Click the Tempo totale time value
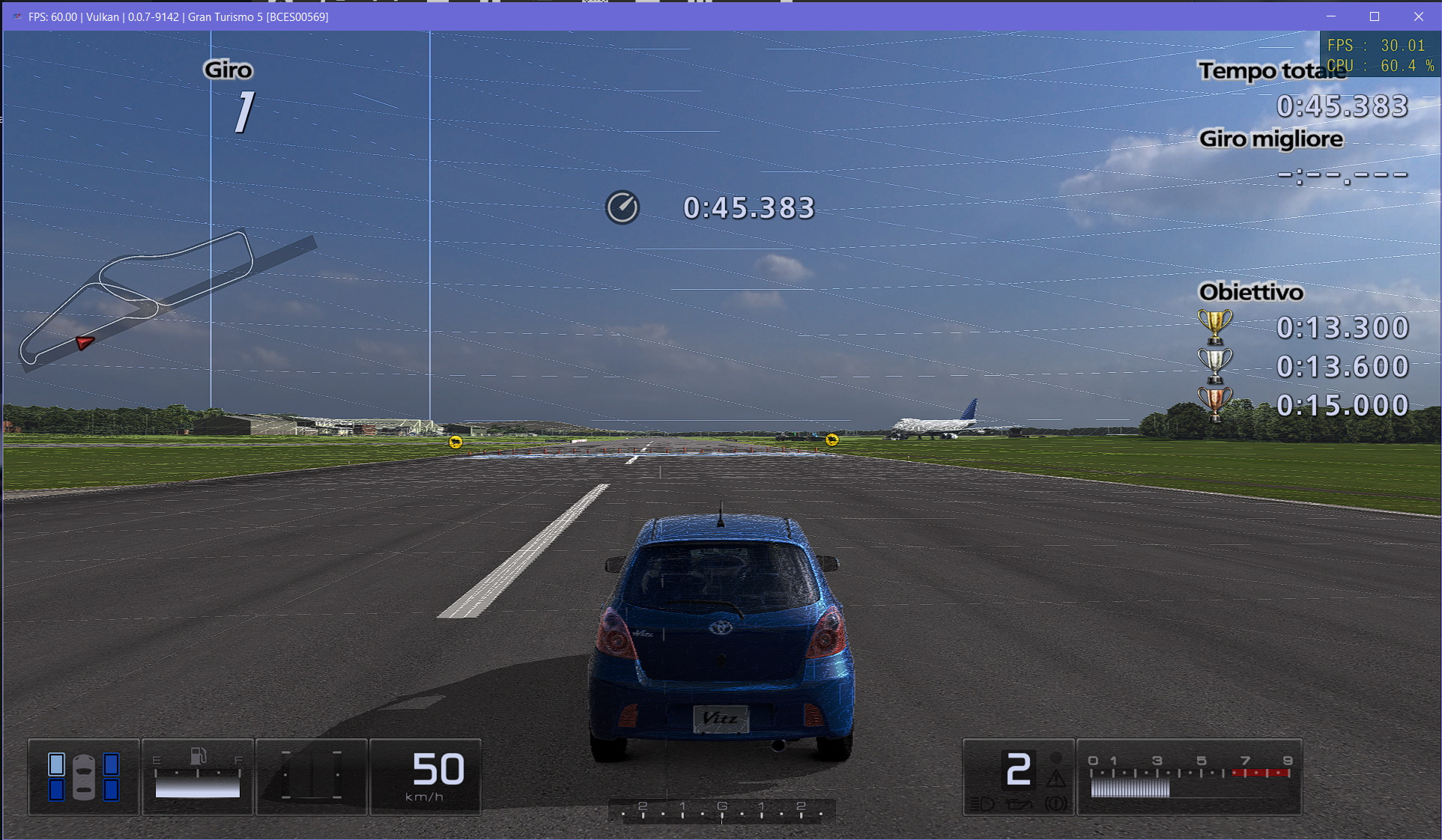The width and height of the screenshot is (1442, 840). pos(1342,106)
